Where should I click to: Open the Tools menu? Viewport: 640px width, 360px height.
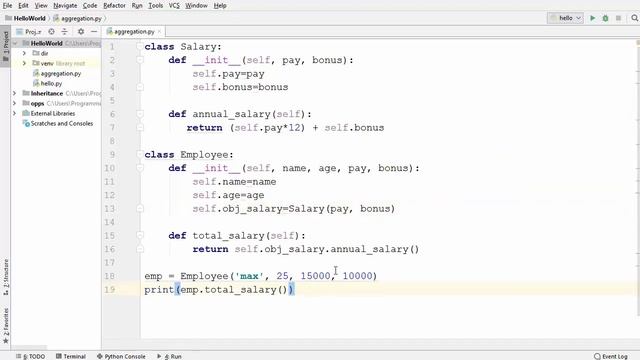click(156, 6)
